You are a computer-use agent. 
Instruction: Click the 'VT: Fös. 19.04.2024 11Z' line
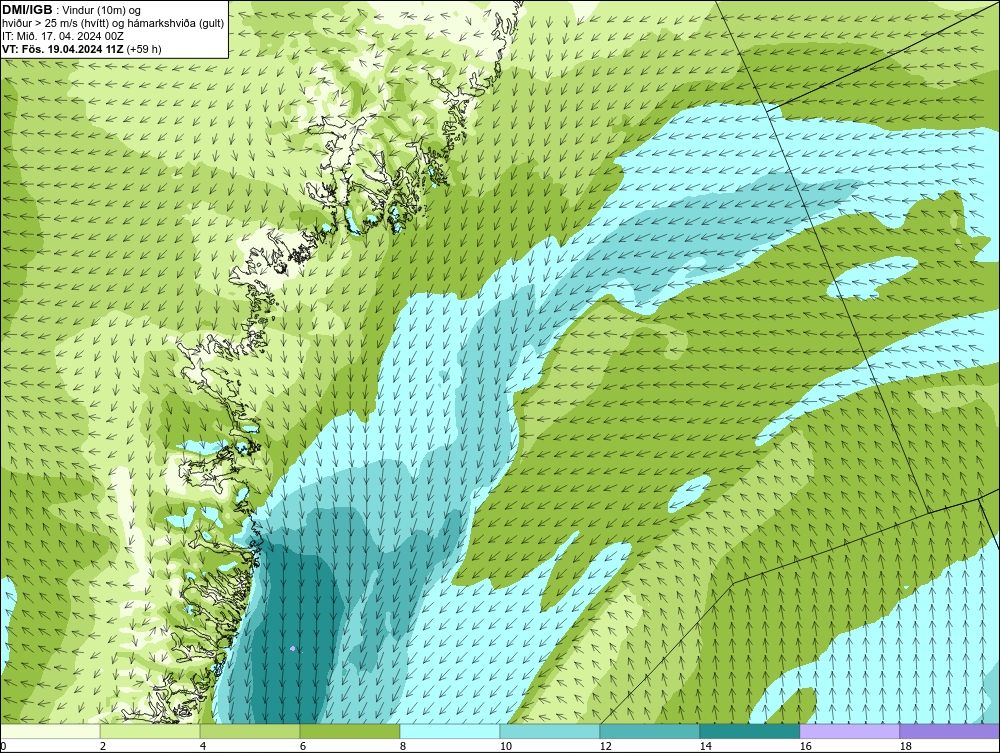pos(64,49)
